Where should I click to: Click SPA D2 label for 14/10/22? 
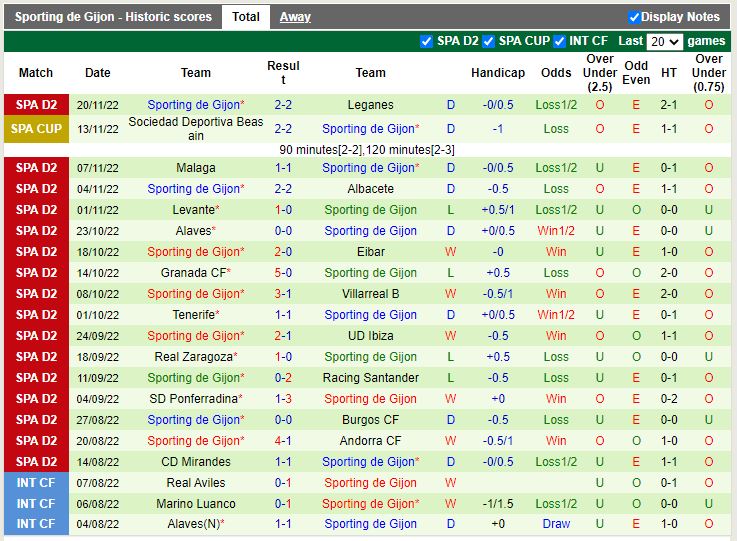36,273
